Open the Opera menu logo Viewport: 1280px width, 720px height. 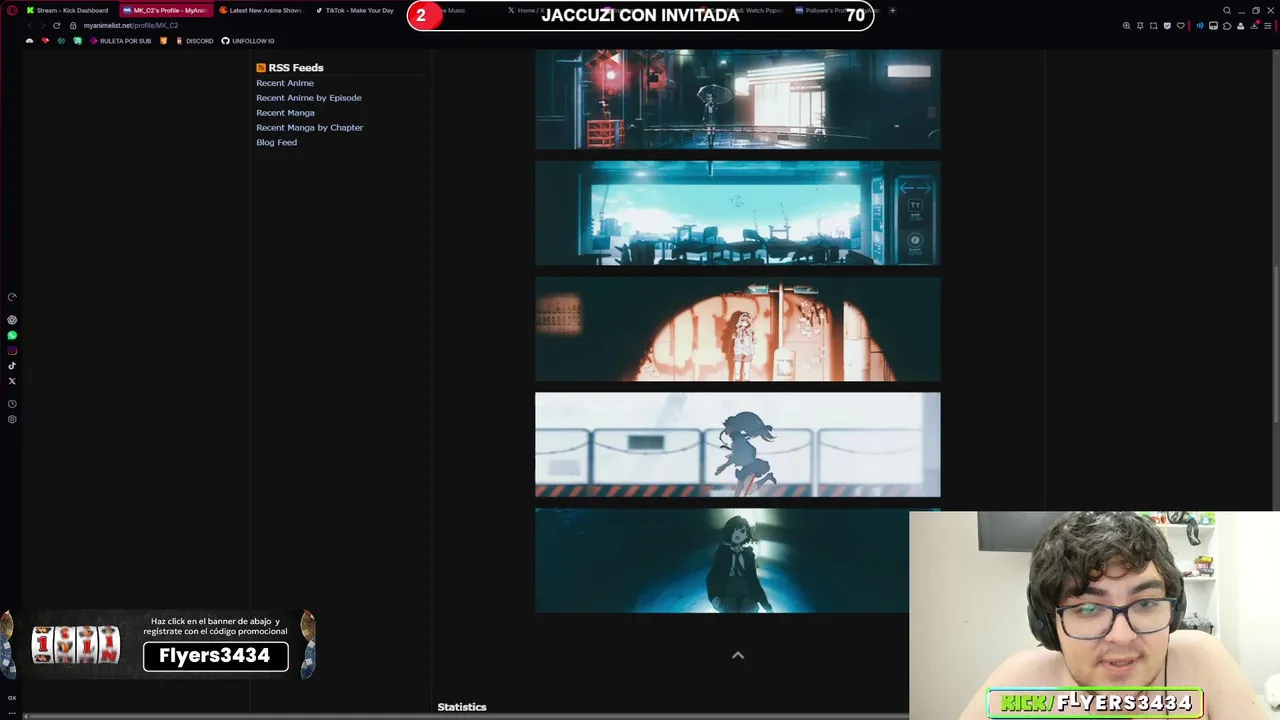coord(12,10)
